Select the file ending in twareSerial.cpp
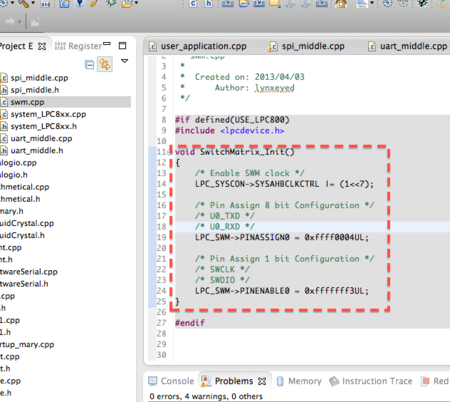450x402 pixels. (29, 272)
